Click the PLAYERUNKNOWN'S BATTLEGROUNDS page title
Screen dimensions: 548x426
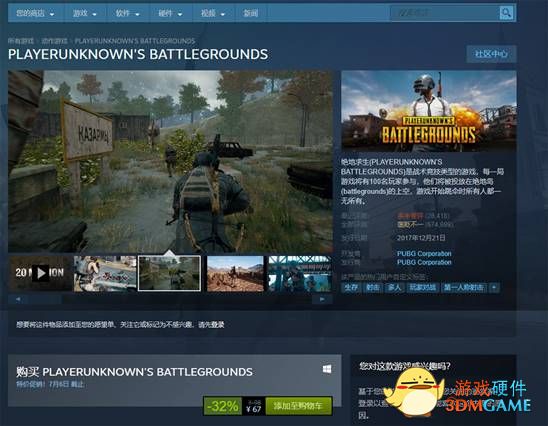138,54
